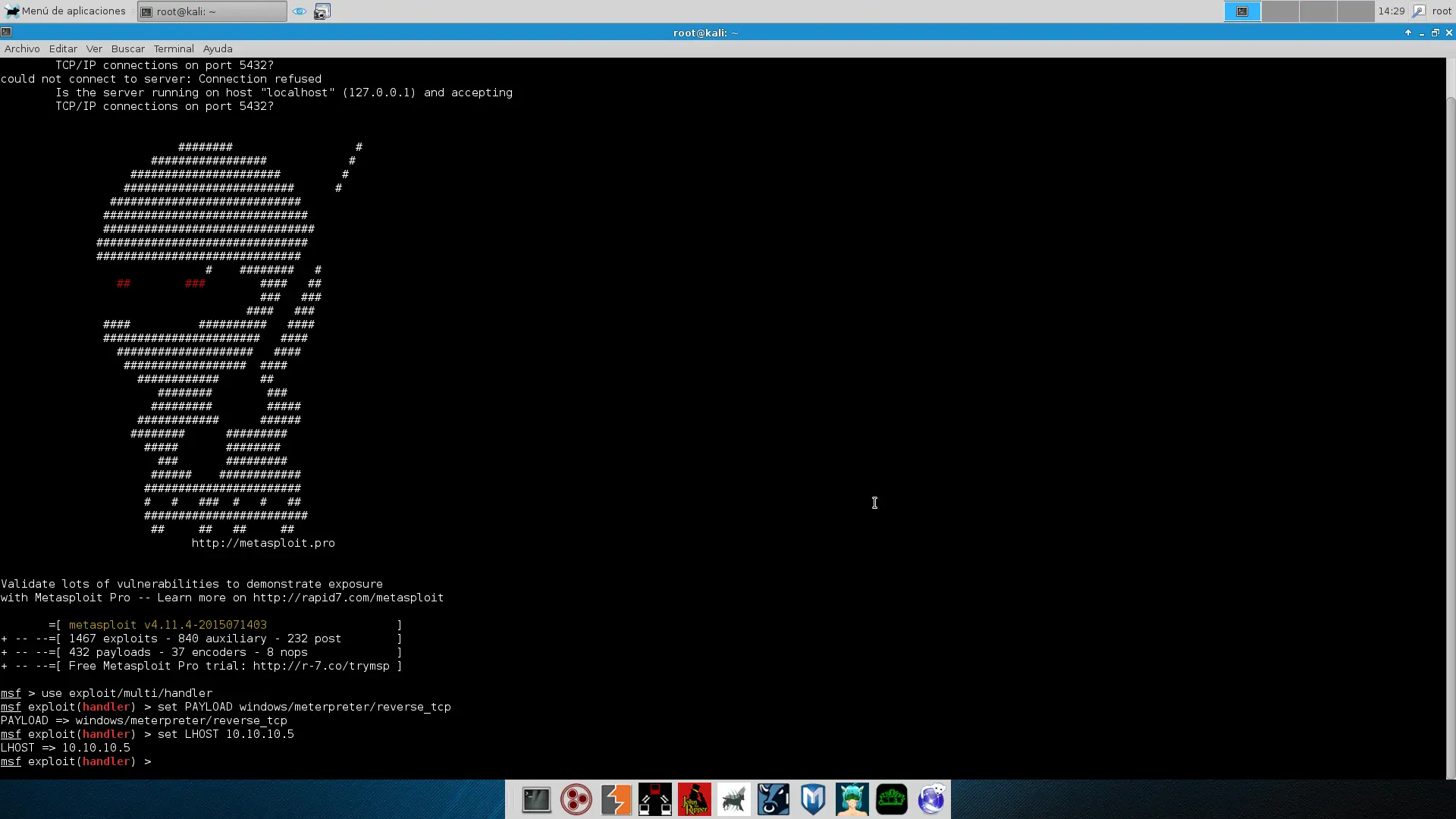Open the red three-circle Maltego dock icon
Image resolution: width=1456 pixels, height=819 pixels.
point(576,799)
